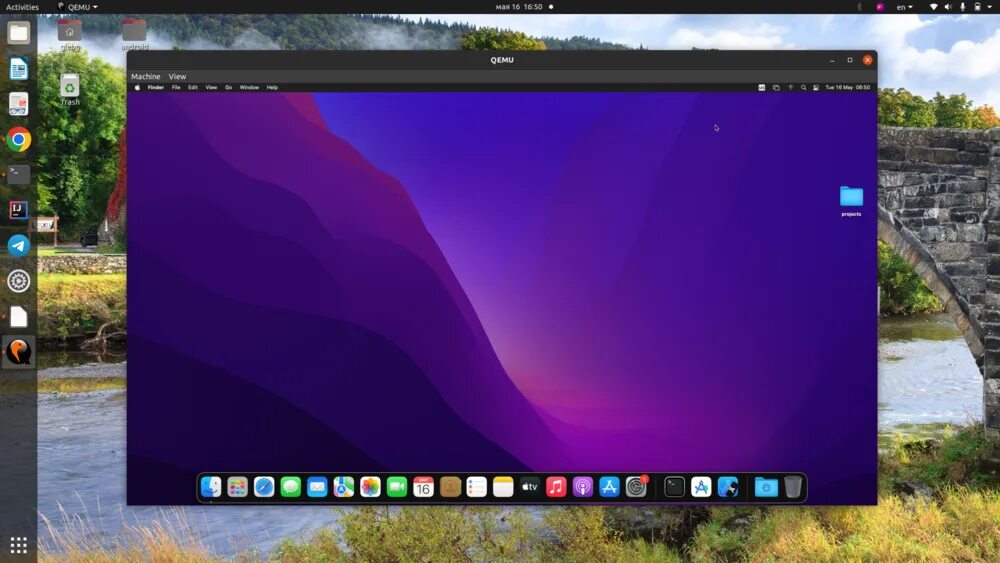Image resolution: width=1000 pixels, height=563 pixels.
Task: Show Applications grid in Ubuntu dock
Action: (18, 545)
